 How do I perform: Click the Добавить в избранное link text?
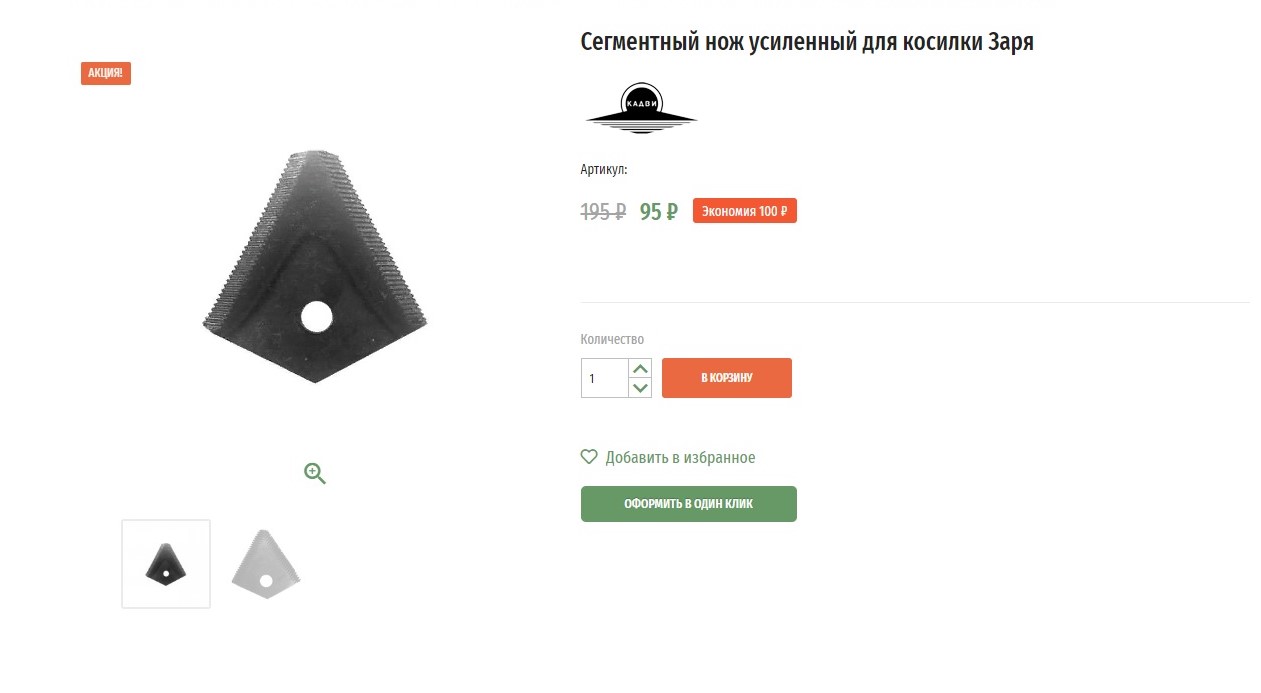coord(680,458)
